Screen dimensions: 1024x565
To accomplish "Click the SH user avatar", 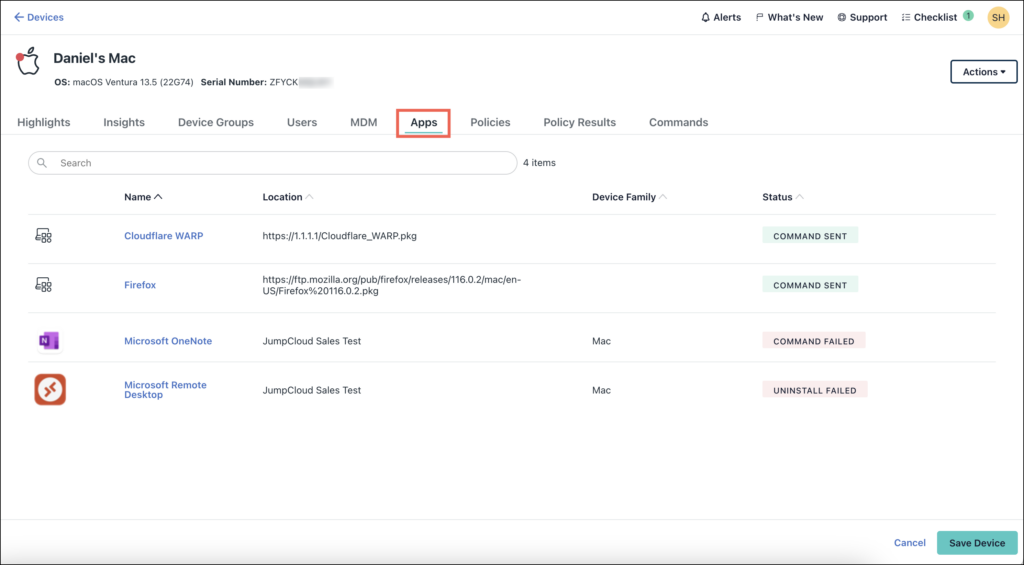I will (998, 17).
